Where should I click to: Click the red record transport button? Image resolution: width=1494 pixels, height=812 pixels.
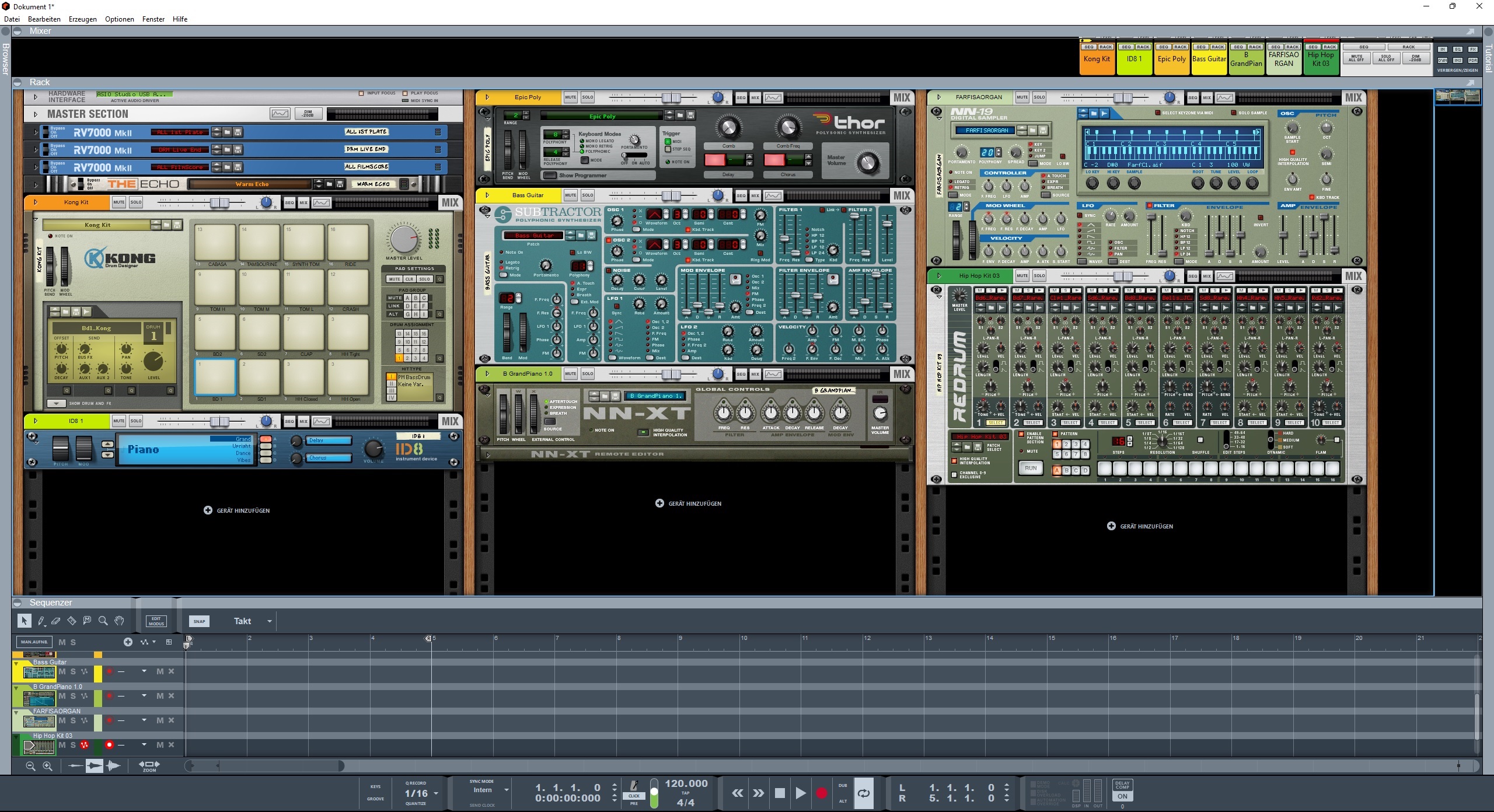pyautogui.click(x=822, y=793)
